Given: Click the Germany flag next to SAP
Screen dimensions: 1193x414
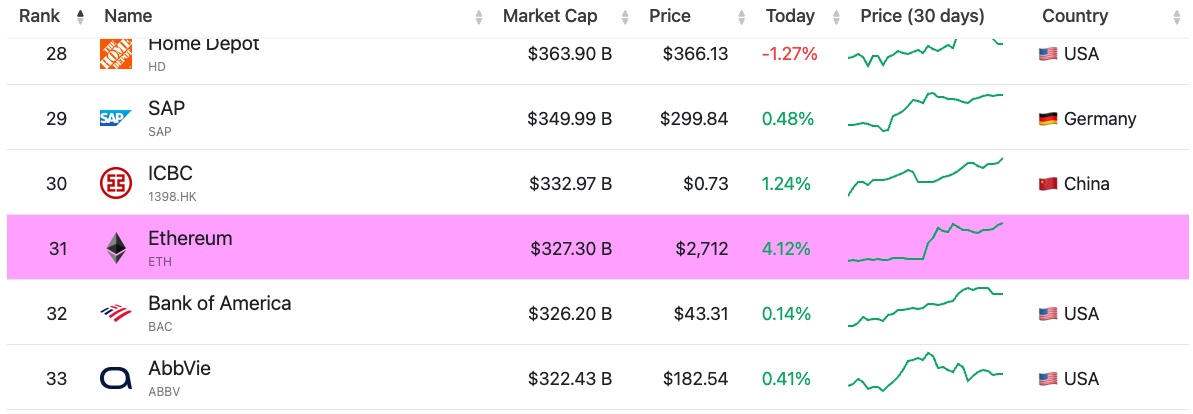Looking at the screenshot, I should [1048, 119].
